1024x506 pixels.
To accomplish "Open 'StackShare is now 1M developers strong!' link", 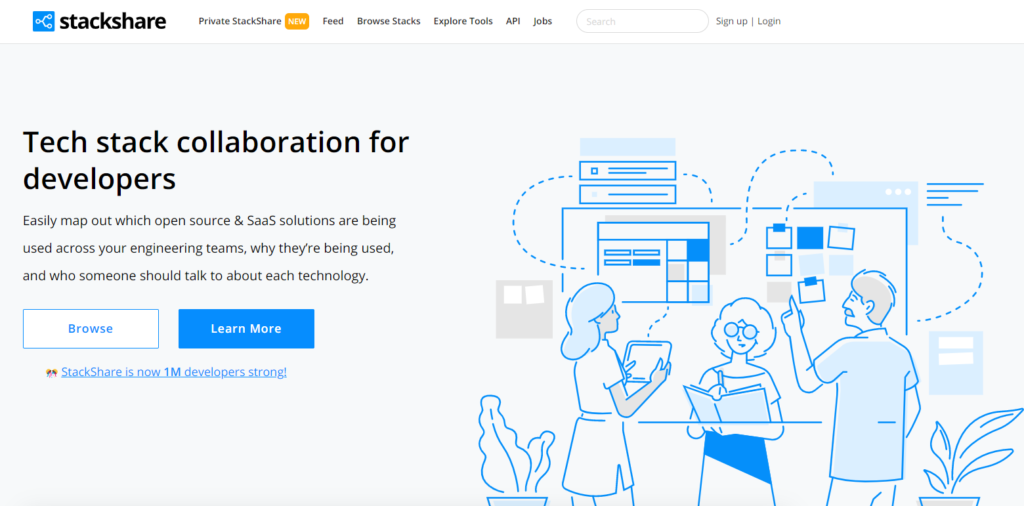I will [x=174, y=372].
